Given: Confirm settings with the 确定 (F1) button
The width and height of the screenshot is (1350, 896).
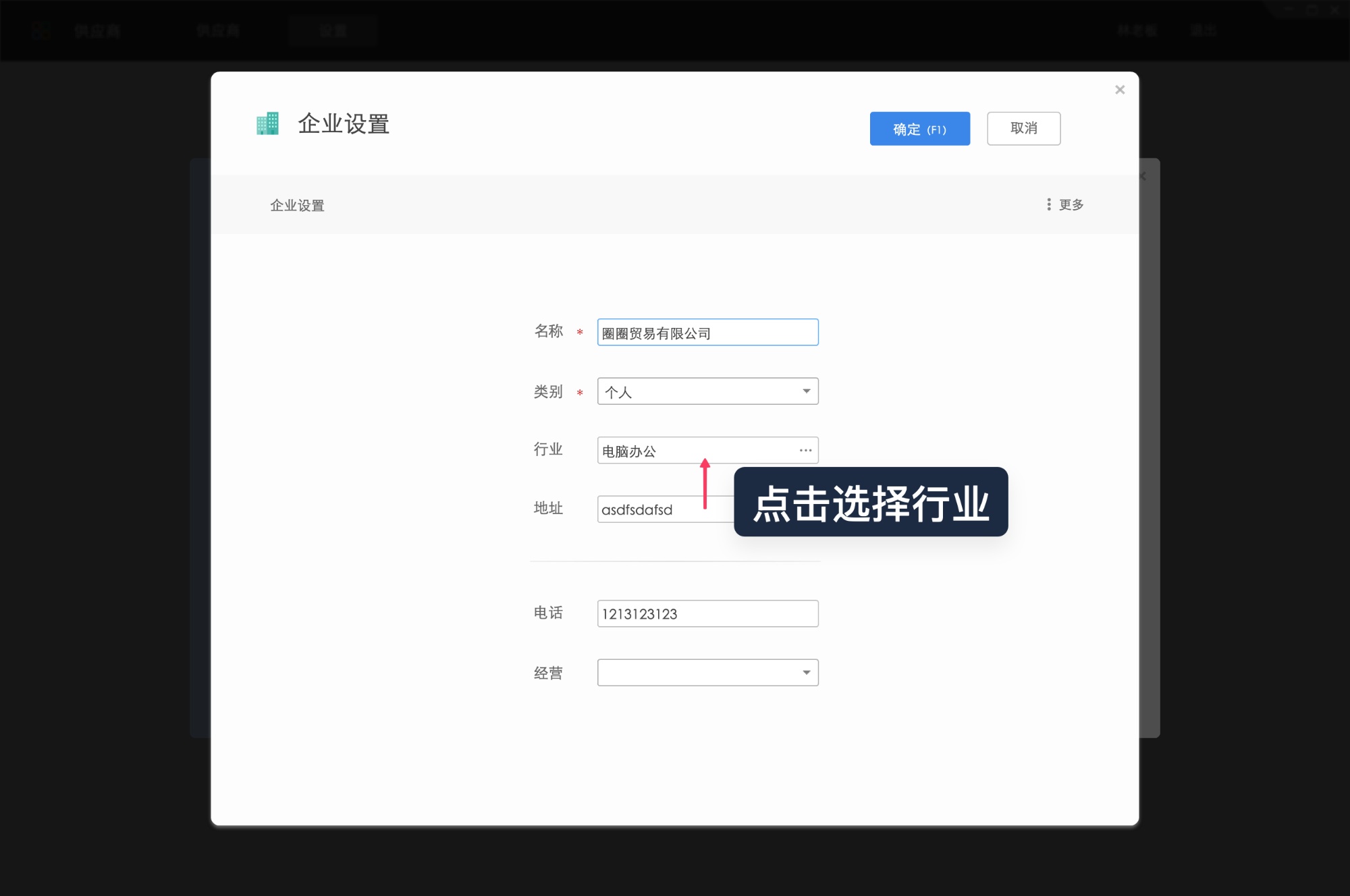Looking at the screenshot, I should coord(920,128).
